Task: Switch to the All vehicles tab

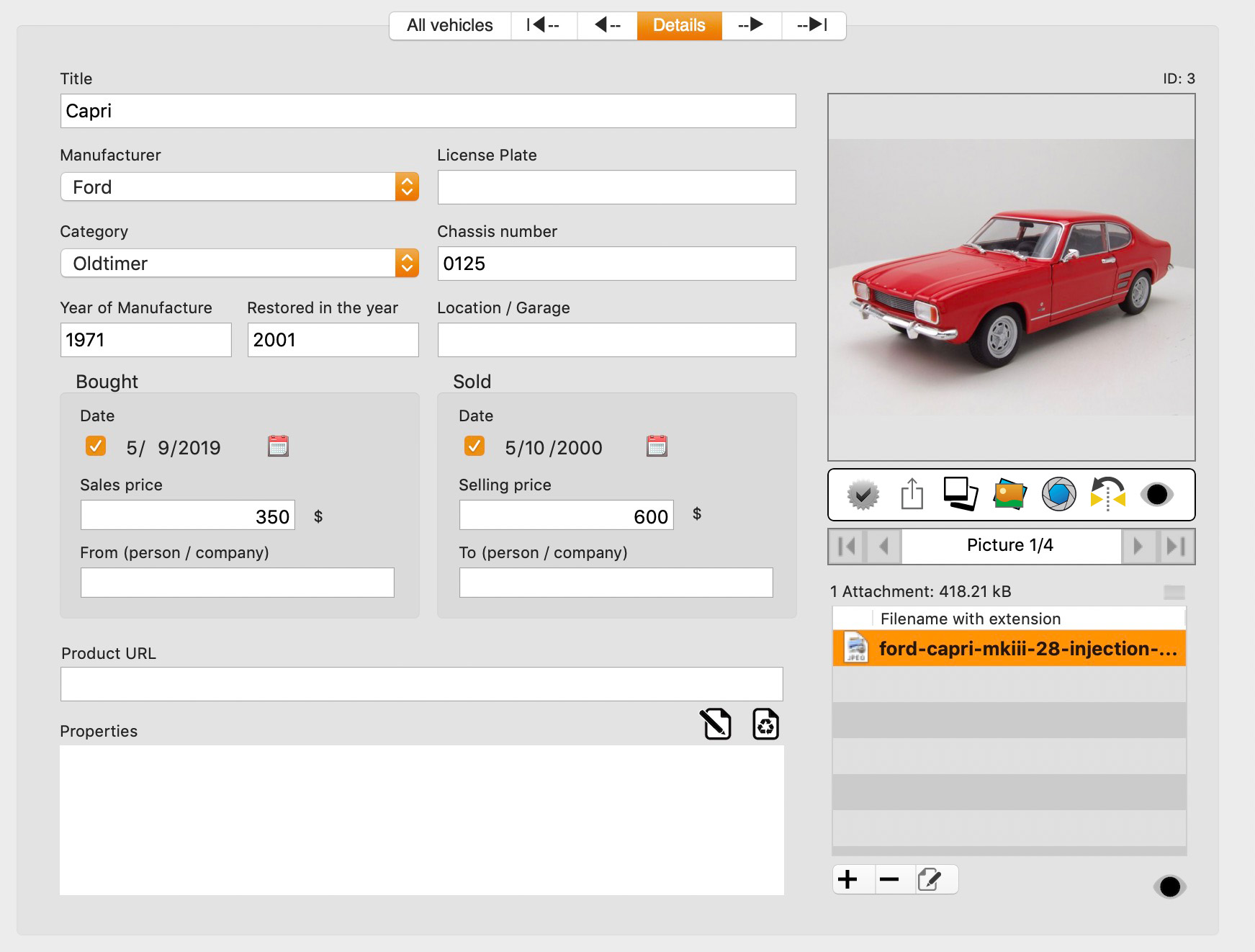Action: [x=450, y=26]
